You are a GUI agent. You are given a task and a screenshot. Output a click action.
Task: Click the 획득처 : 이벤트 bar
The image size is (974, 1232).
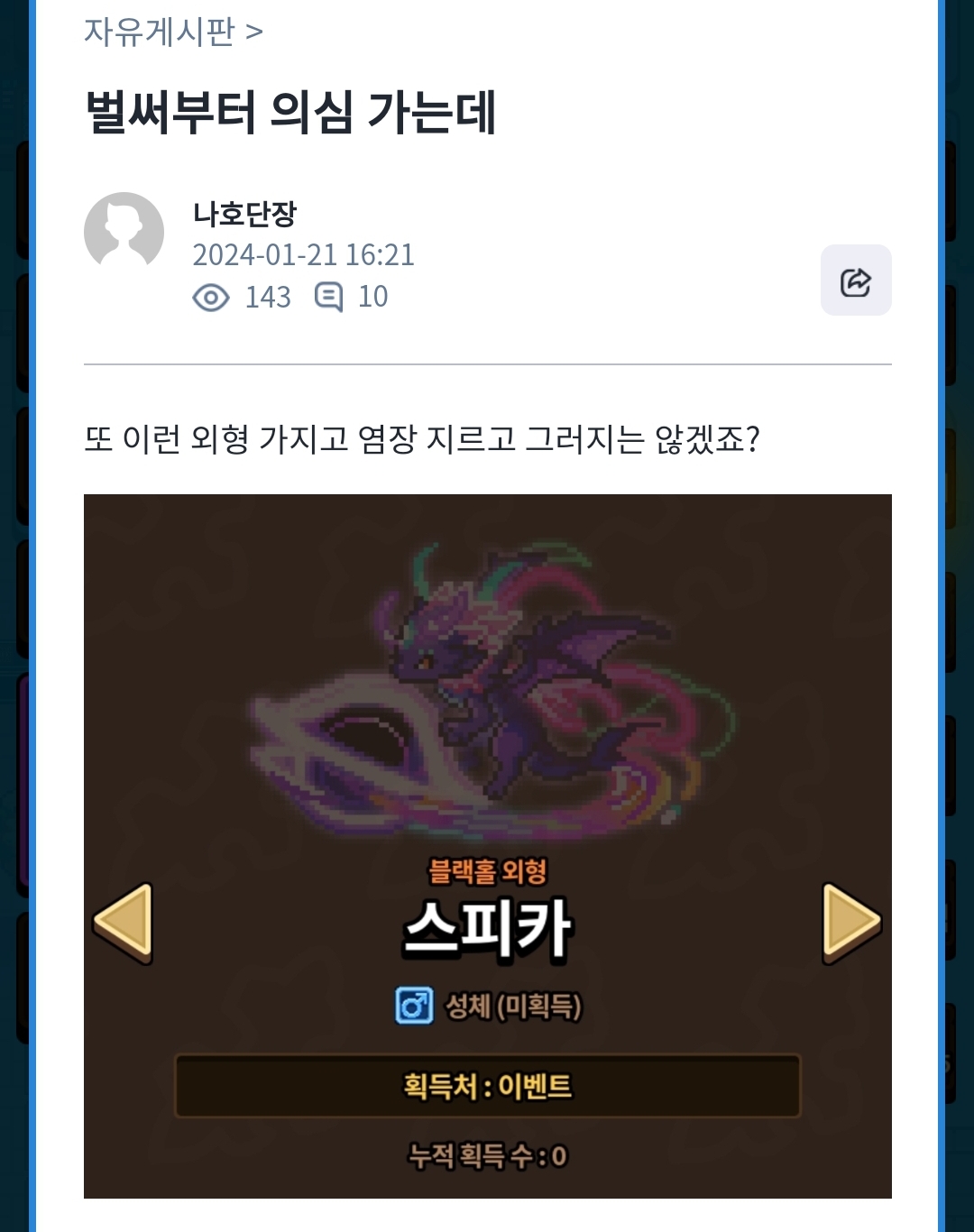point(487,1086)
